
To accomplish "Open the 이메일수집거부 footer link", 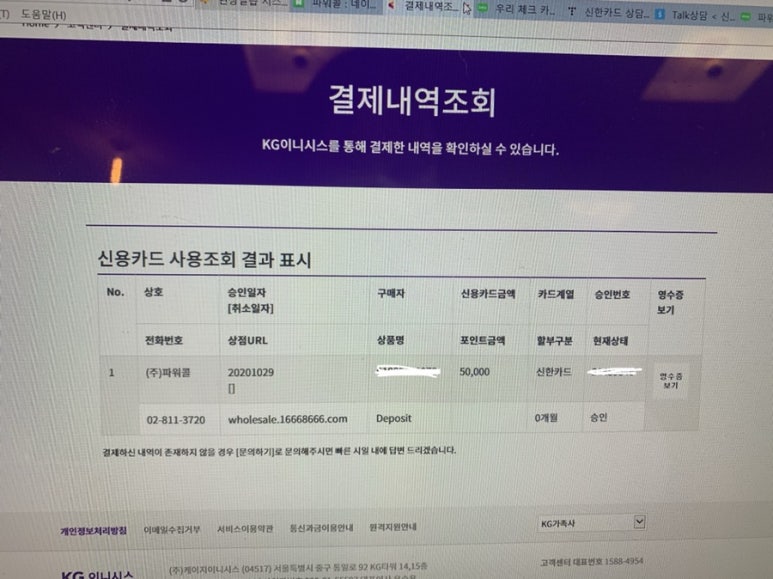I will [172, 530].
